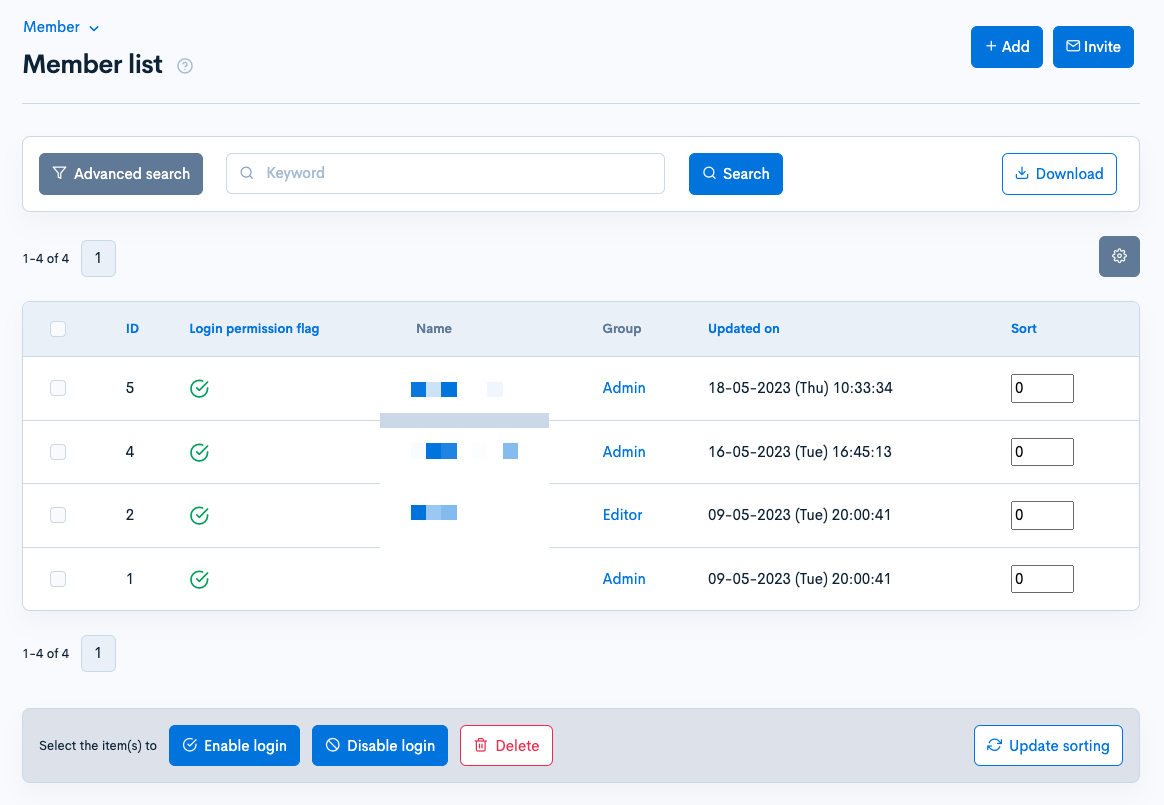Open the name link for member ID 4

pyautogui.click(x=464, y=451)
